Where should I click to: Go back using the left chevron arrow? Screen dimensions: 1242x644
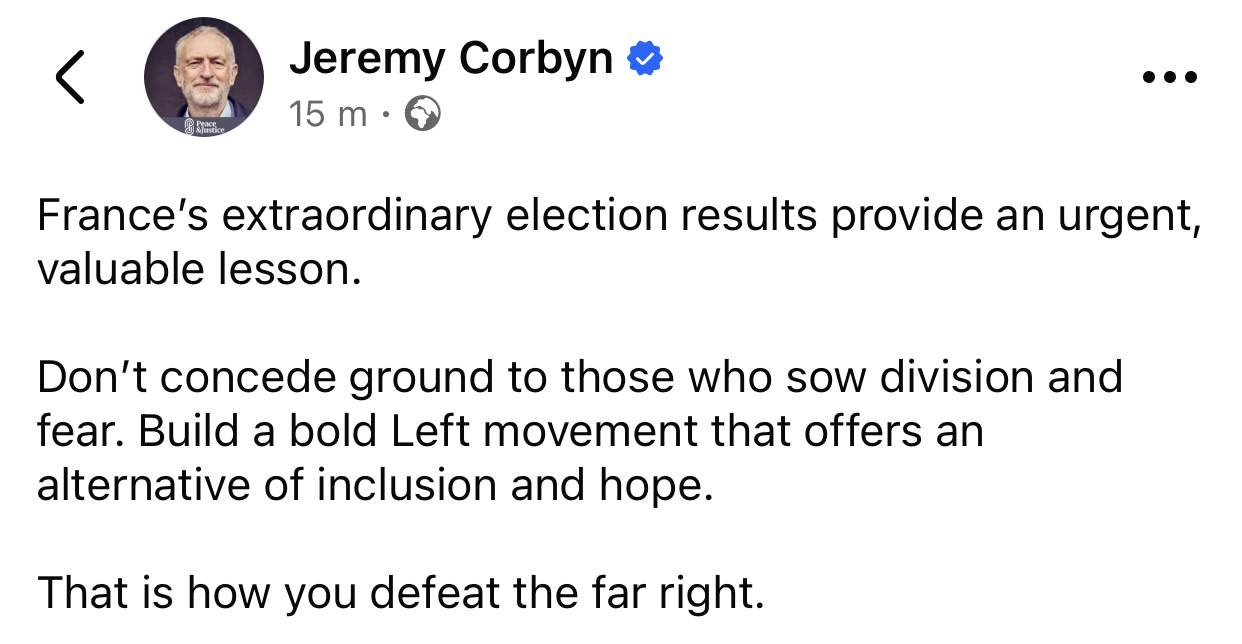tap(70, 77)
